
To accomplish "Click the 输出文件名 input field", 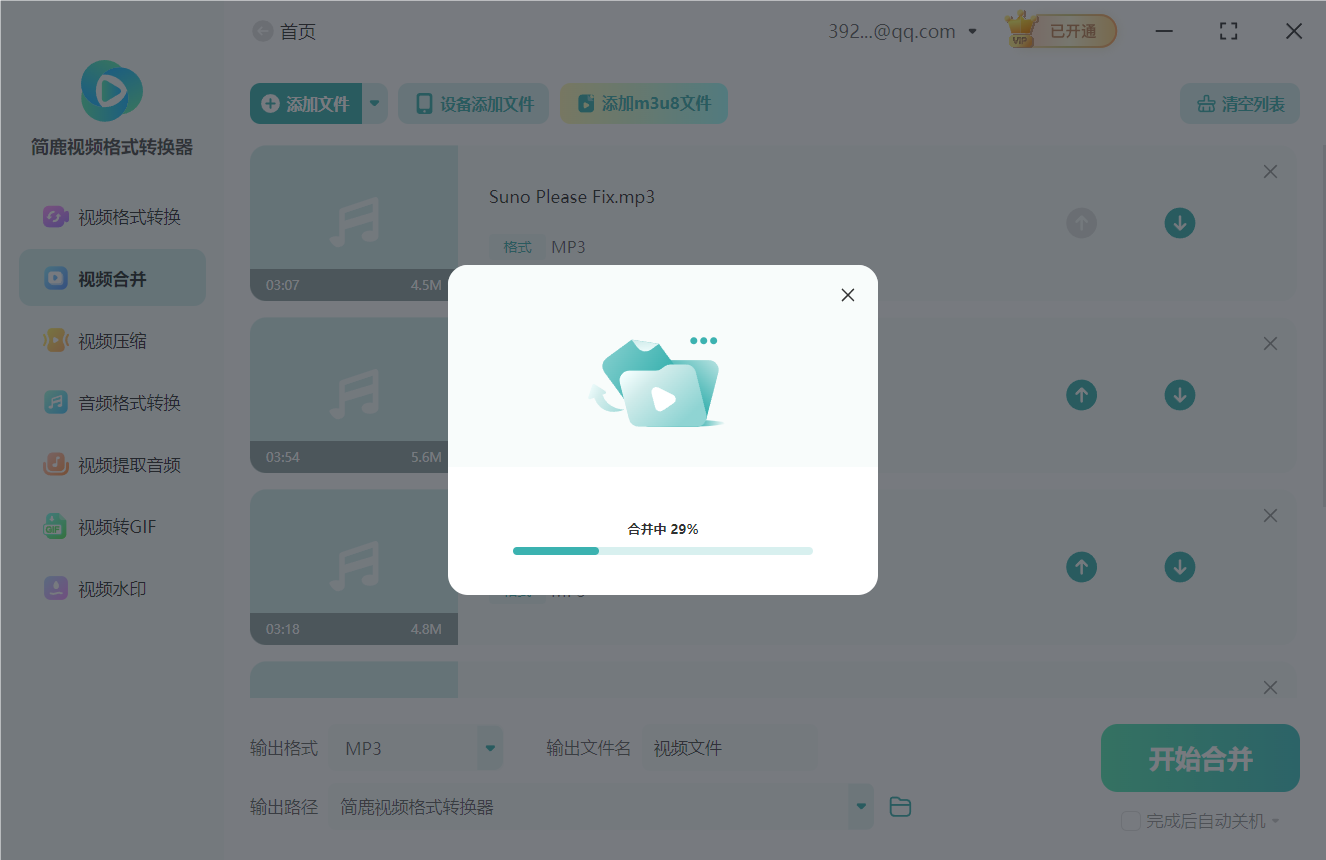I will click(730, 748).
